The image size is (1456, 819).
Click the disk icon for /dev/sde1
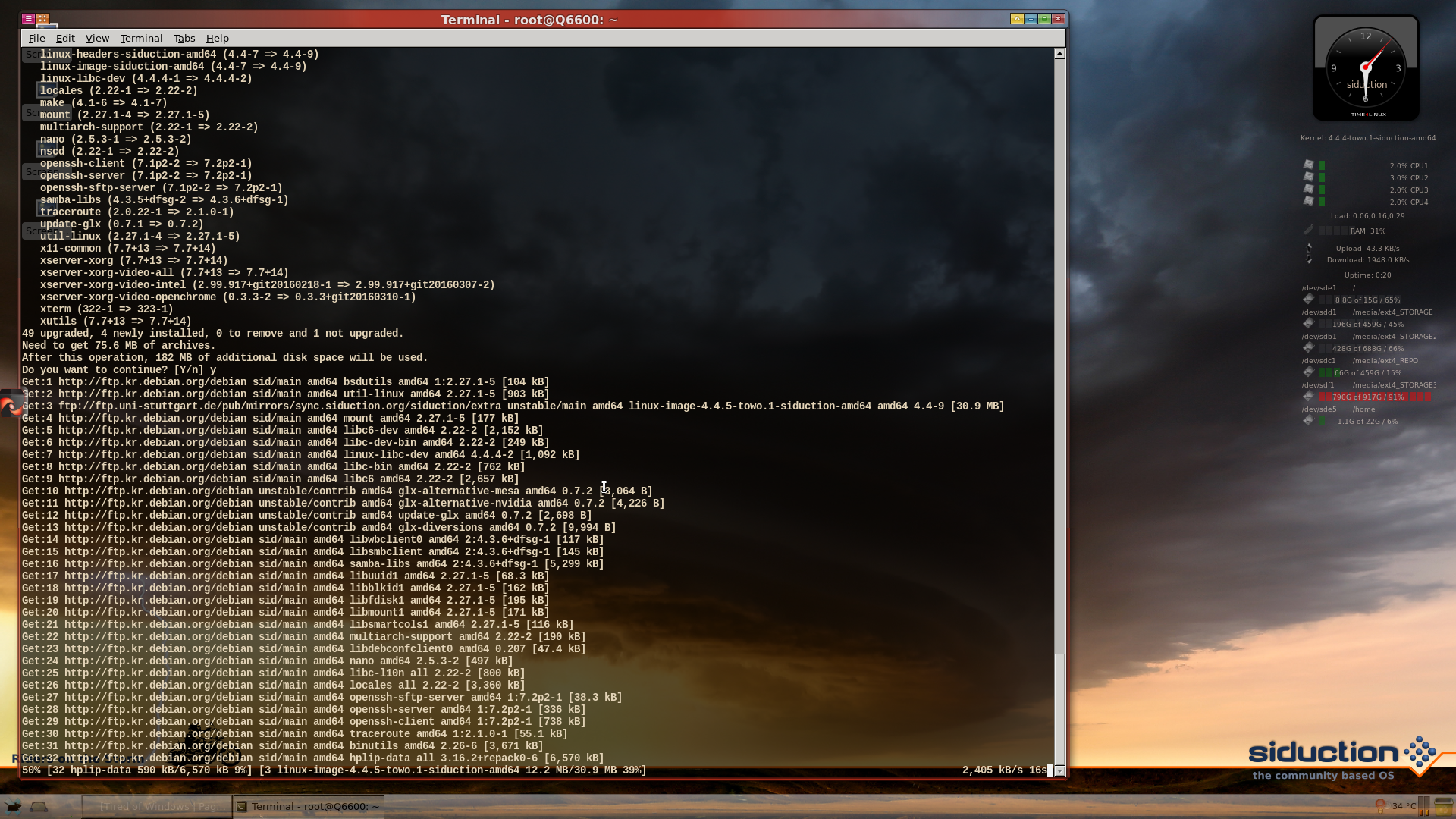click(x=1308, y=299)
